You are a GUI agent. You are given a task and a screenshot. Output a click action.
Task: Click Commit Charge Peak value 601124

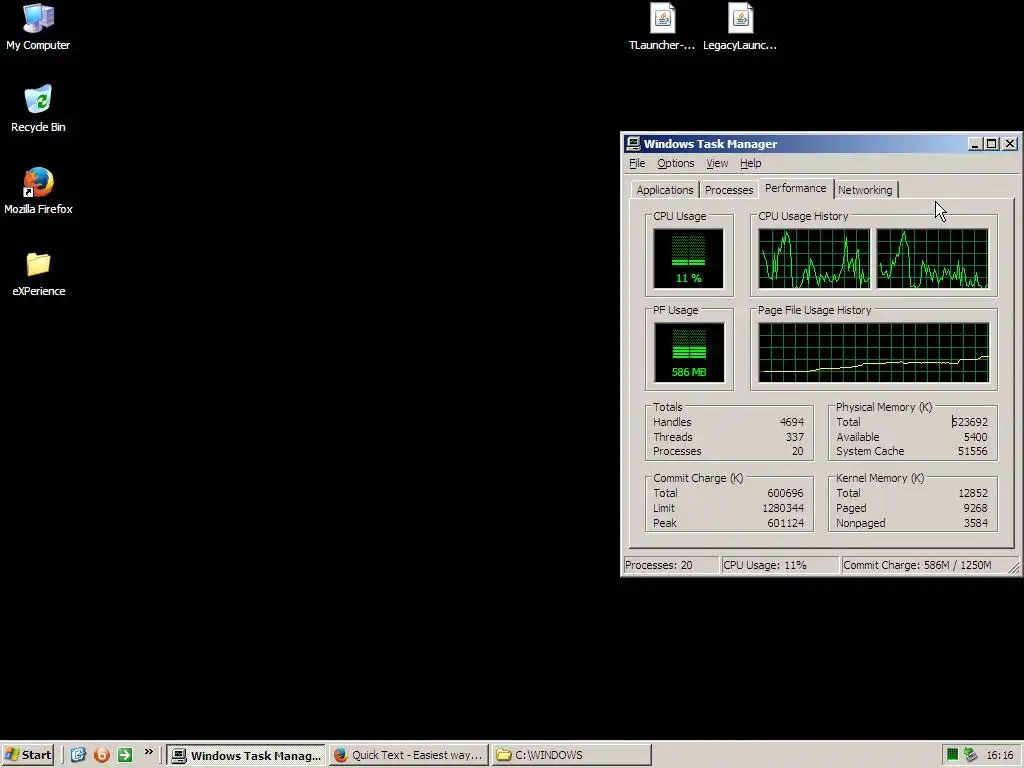pyautogui.click(x=786, y=523)
